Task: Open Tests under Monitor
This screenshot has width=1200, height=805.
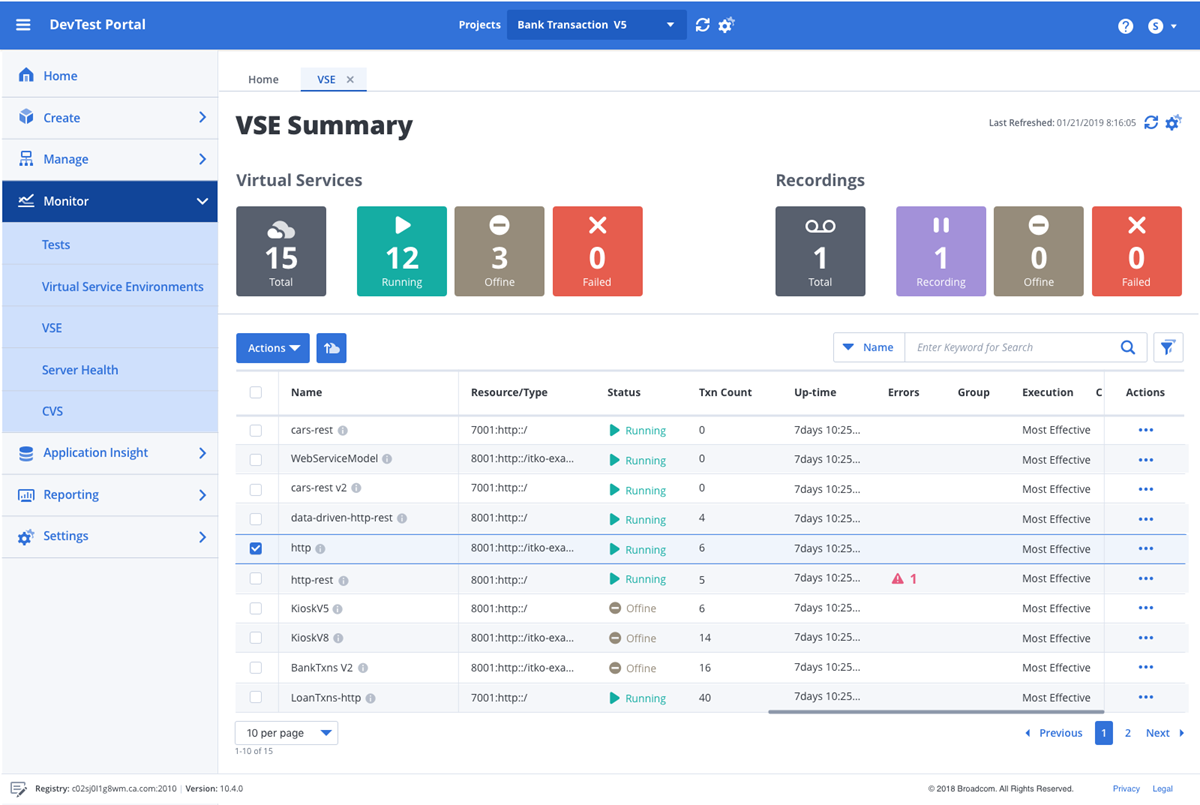Action: pyautogui.click(x=110, y=245)
